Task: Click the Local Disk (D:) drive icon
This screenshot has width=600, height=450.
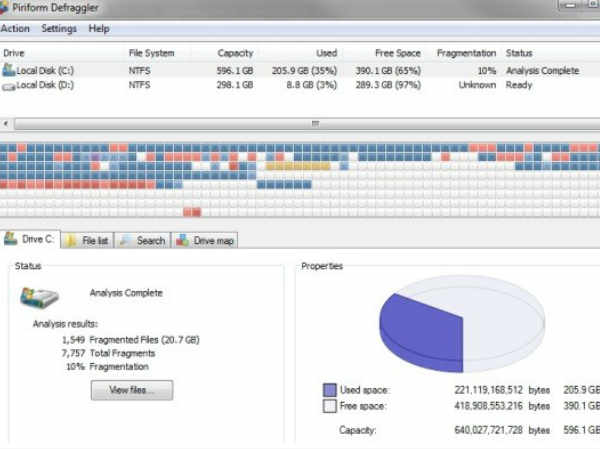Action: (x=8, y=86)
